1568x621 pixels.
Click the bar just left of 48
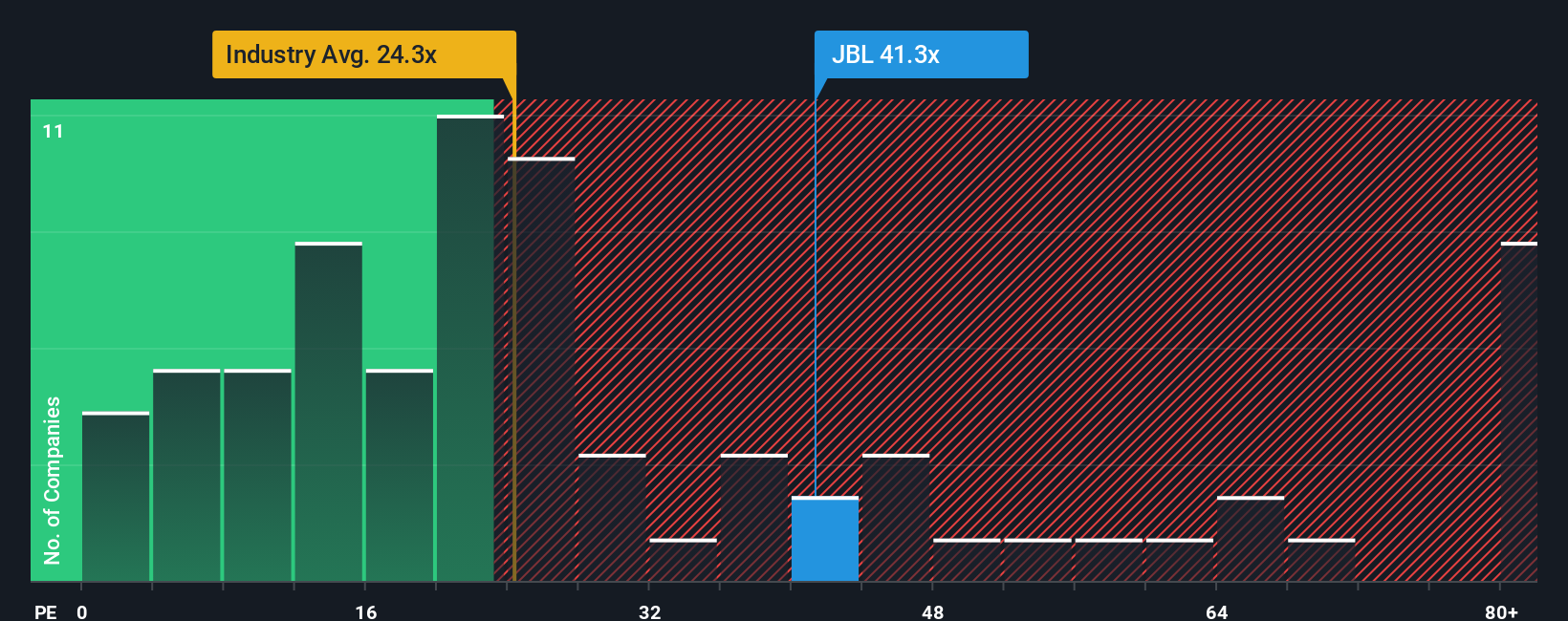click(x=896, y=518)
